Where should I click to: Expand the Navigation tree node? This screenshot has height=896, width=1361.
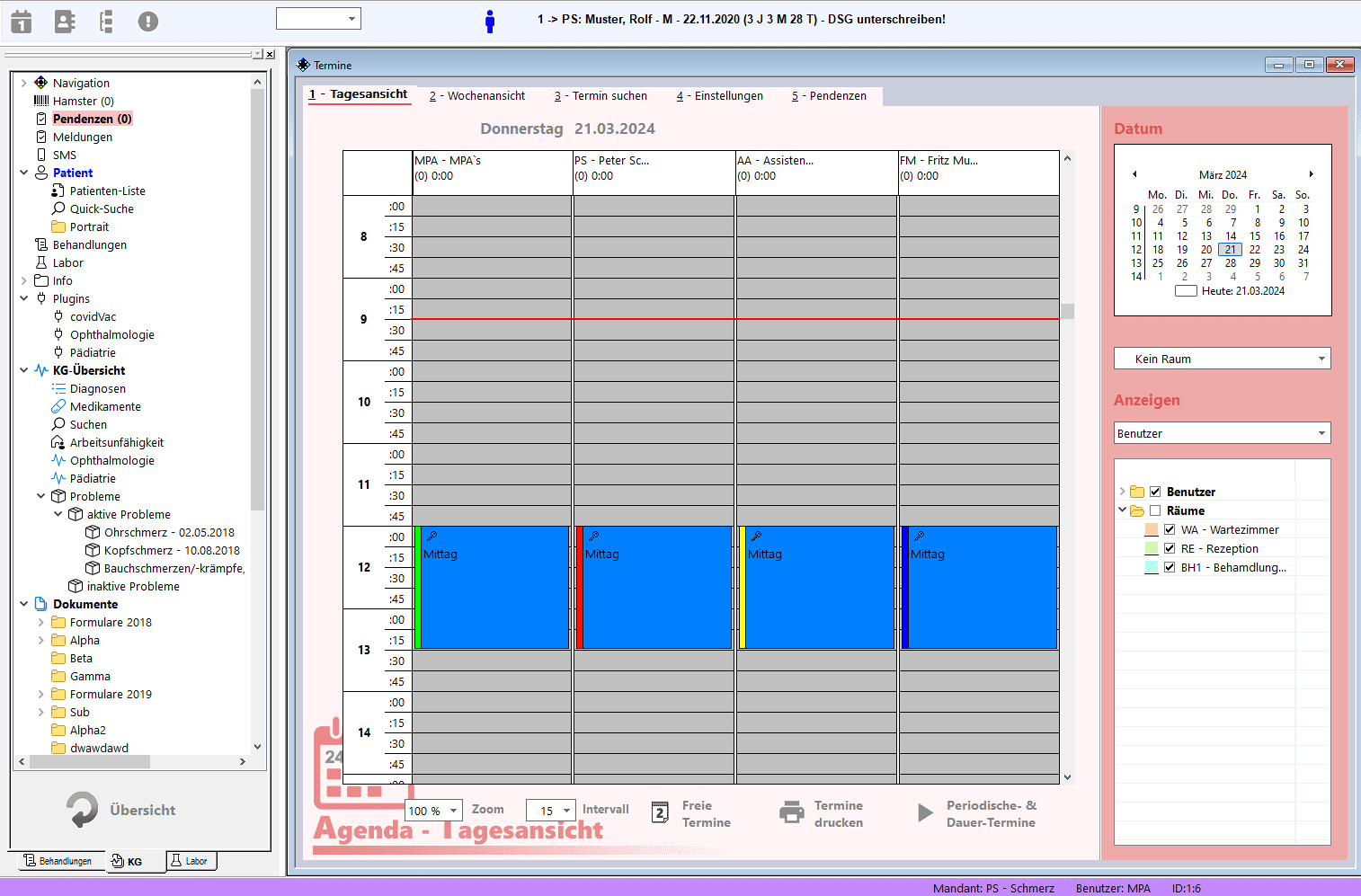(23, 83)
